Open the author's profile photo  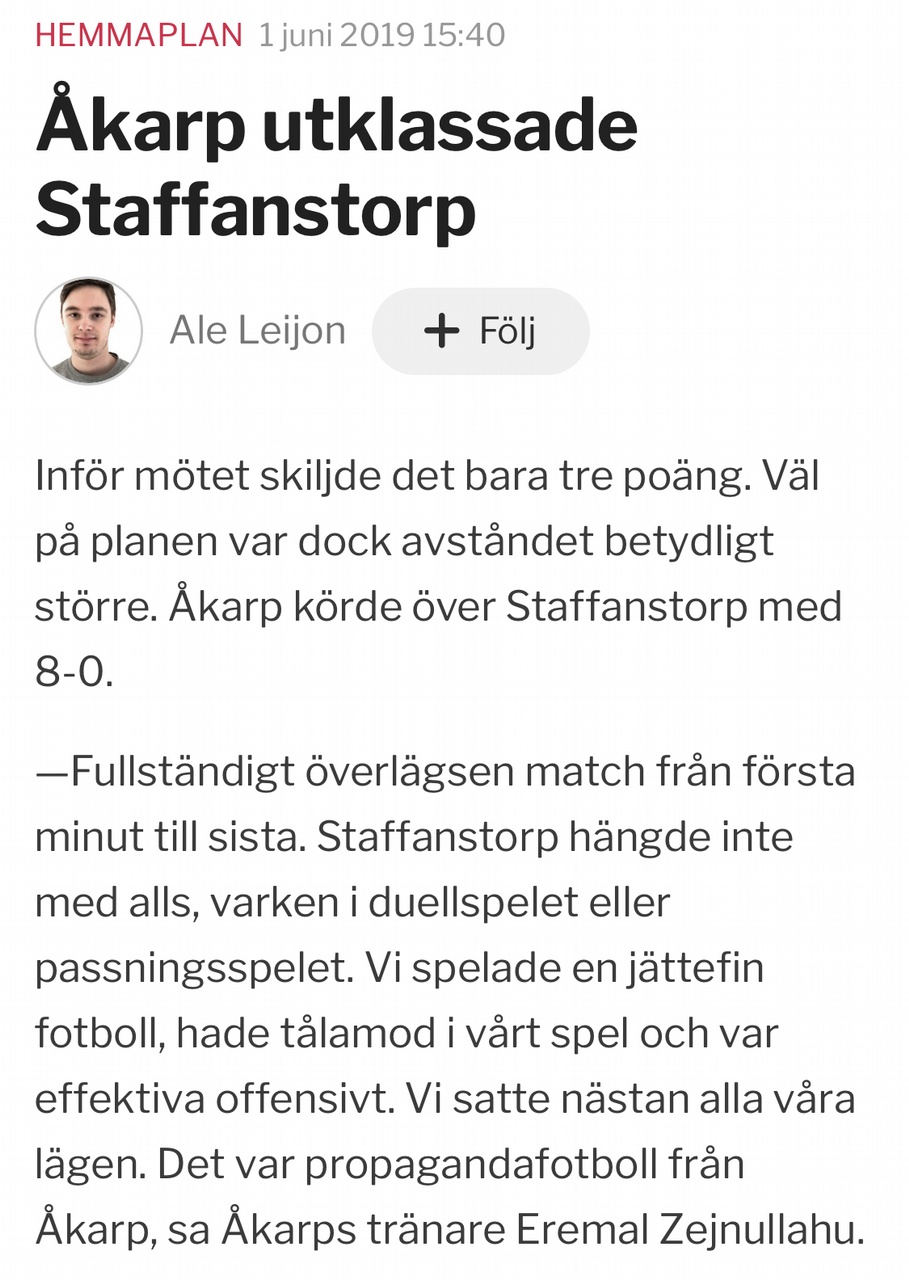pyautogui.click(x=89, y=331)
